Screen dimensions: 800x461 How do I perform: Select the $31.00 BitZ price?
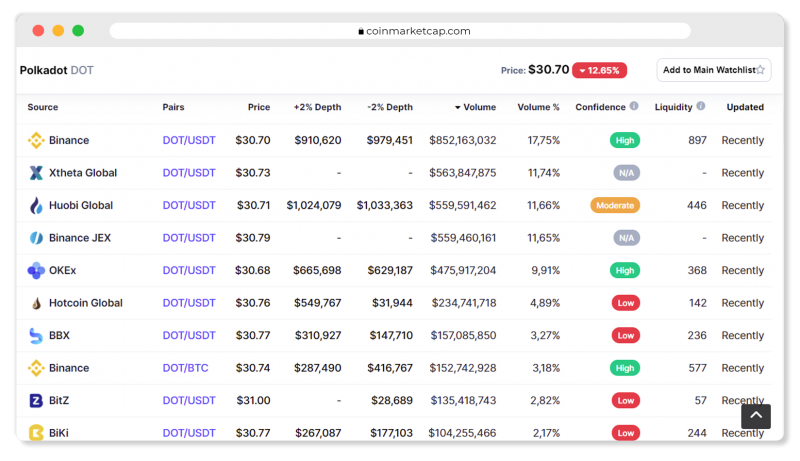[253, 400]
